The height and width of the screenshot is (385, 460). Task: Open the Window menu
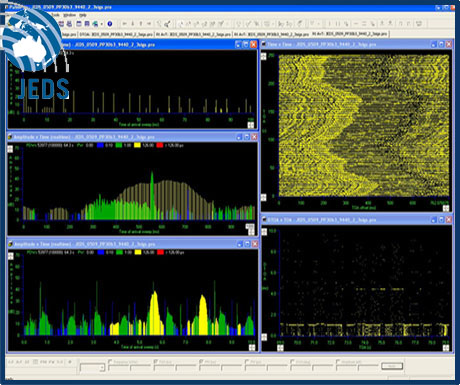pyautogui.click(x=69, y=15)
